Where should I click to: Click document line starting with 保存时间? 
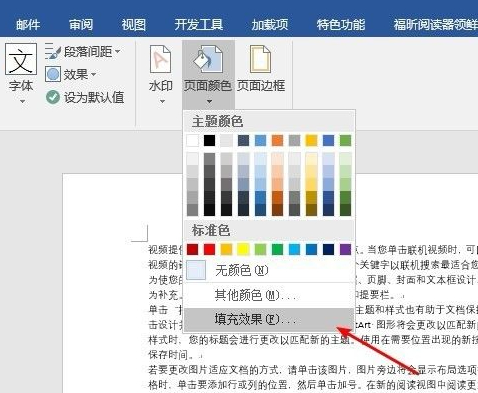(176, 355)
